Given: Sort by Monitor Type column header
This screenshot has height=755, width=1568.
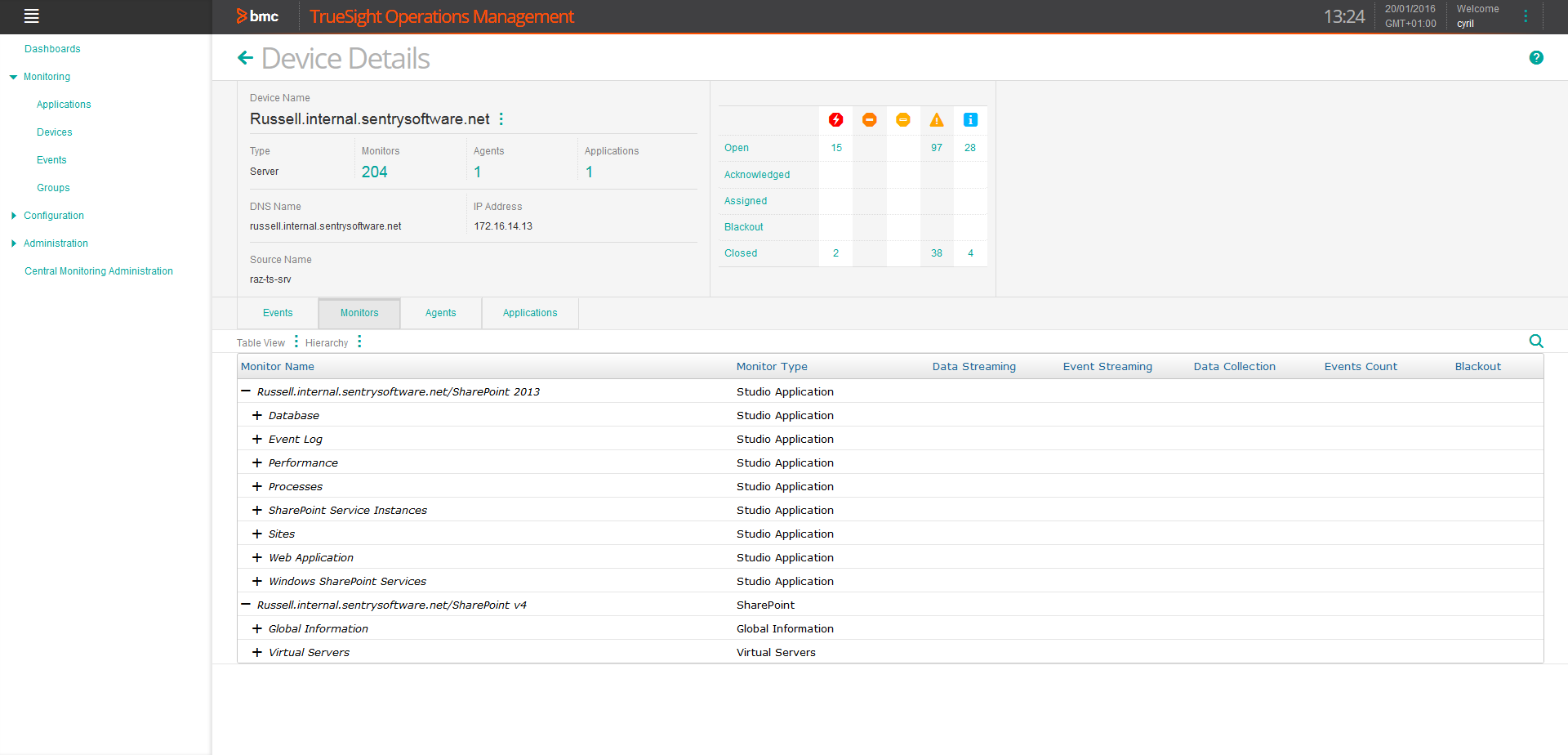Looking at the screenshot, I should pyautogui.click(x=772, y=367).
